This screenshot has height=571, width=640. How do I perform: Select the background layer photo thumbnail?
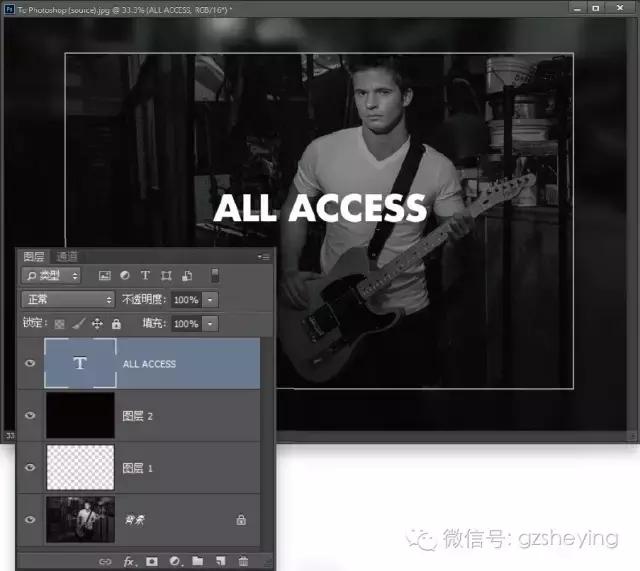click(80, 520)
